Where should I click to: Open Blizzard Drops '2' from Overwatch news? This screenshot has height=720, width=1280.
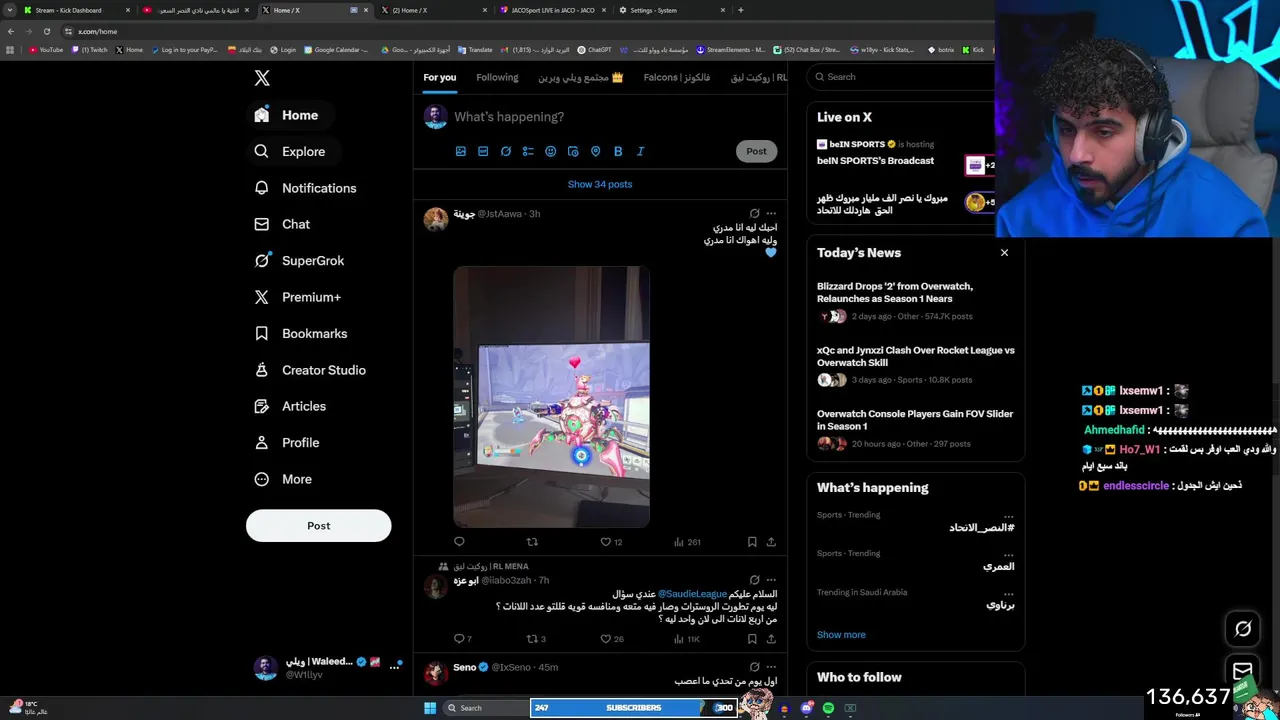point(916,301)
